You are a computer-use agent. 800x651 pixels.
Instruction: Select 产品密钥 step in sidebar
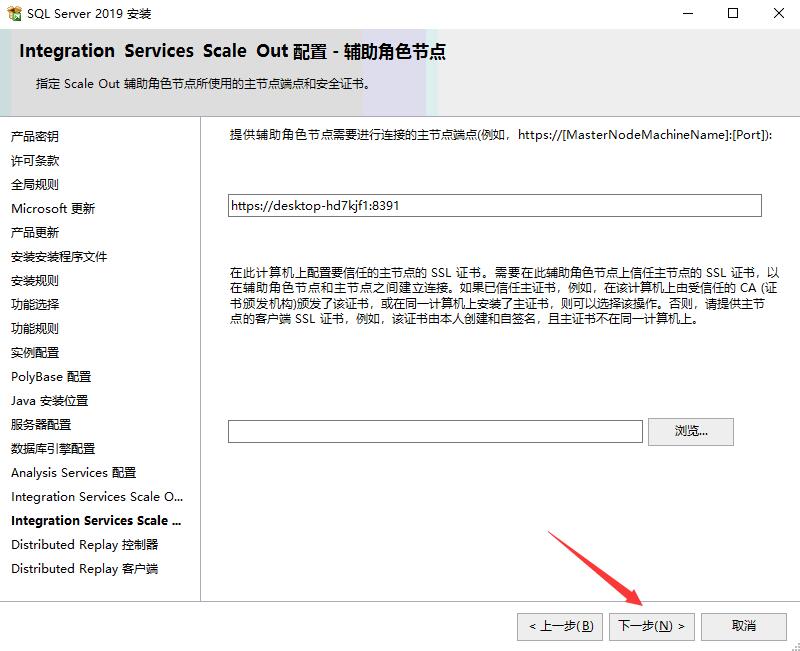(35, 137)
